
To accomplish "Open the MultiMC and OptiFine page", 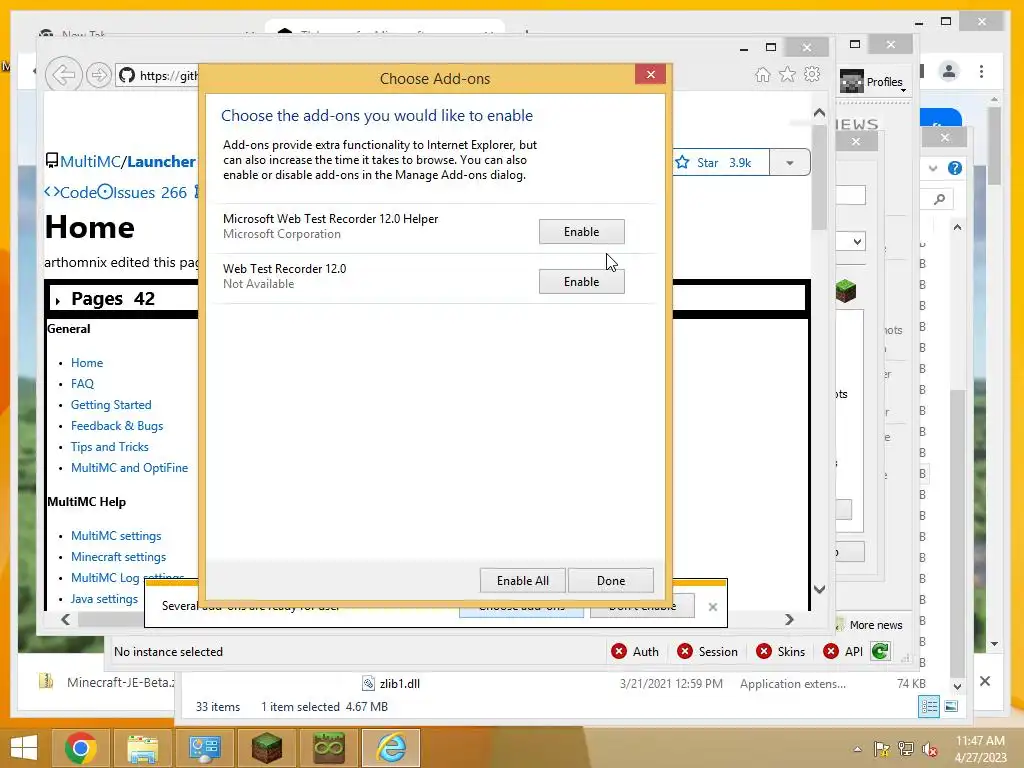I will tap(129, 468).
